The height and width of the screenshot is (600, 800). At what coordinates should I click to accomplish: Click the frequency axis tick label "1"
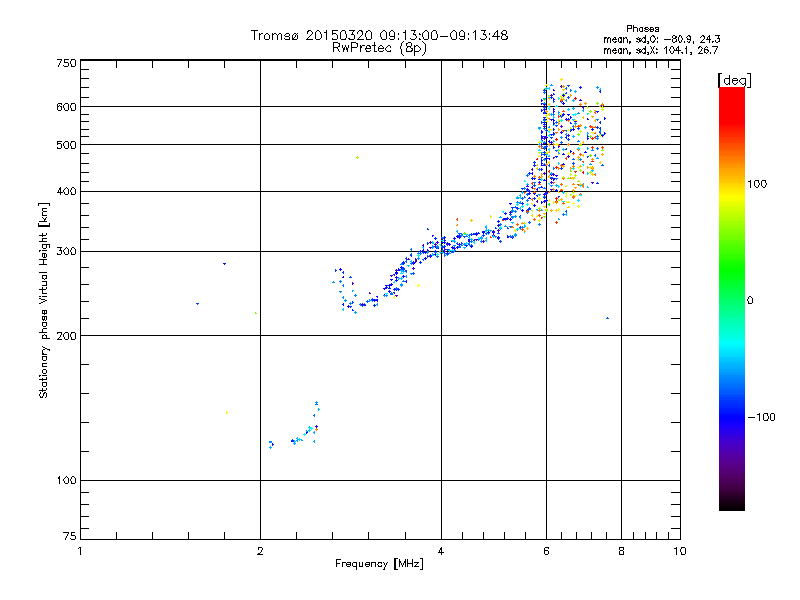click(80, 551)
